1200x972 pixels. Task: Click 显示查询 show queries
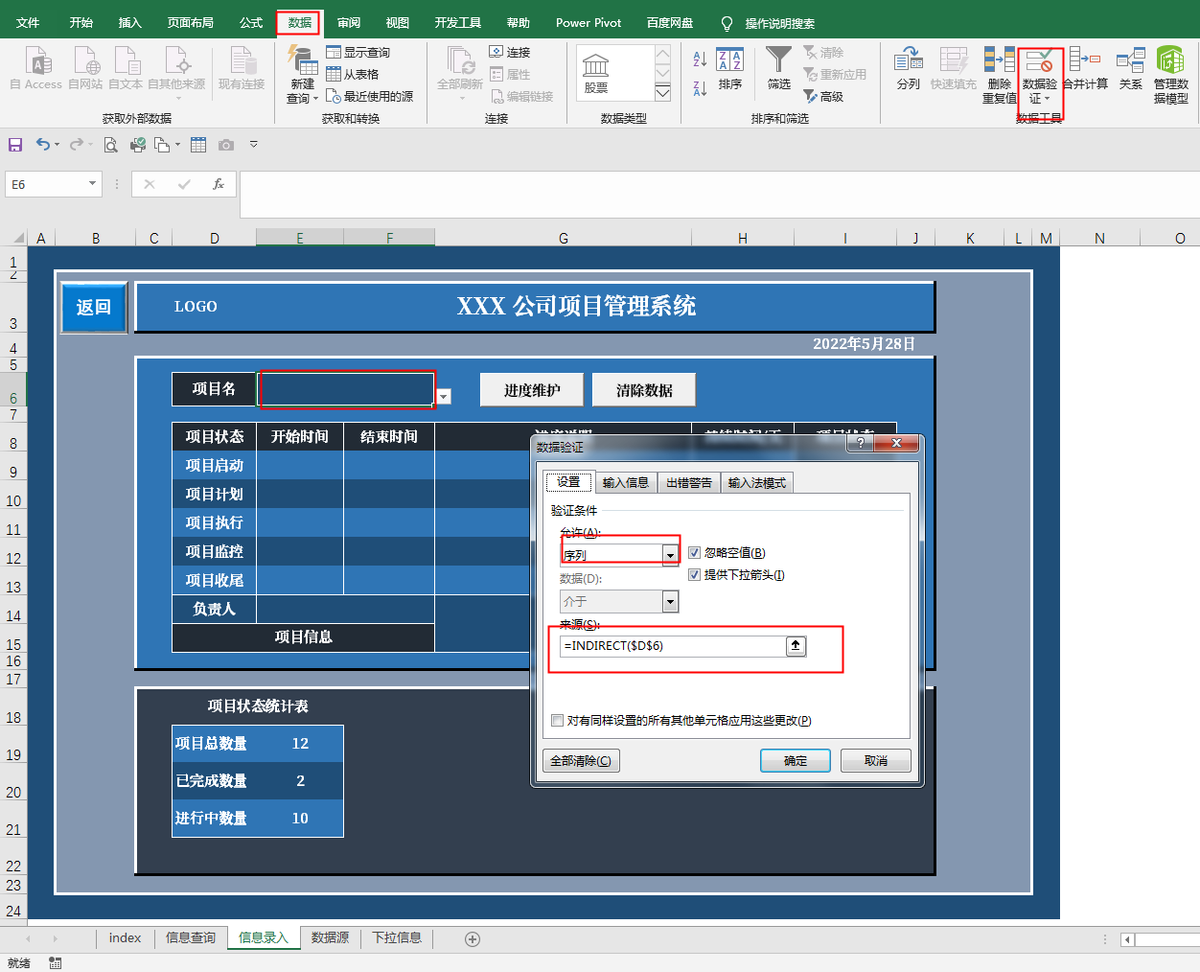point(358,52)
